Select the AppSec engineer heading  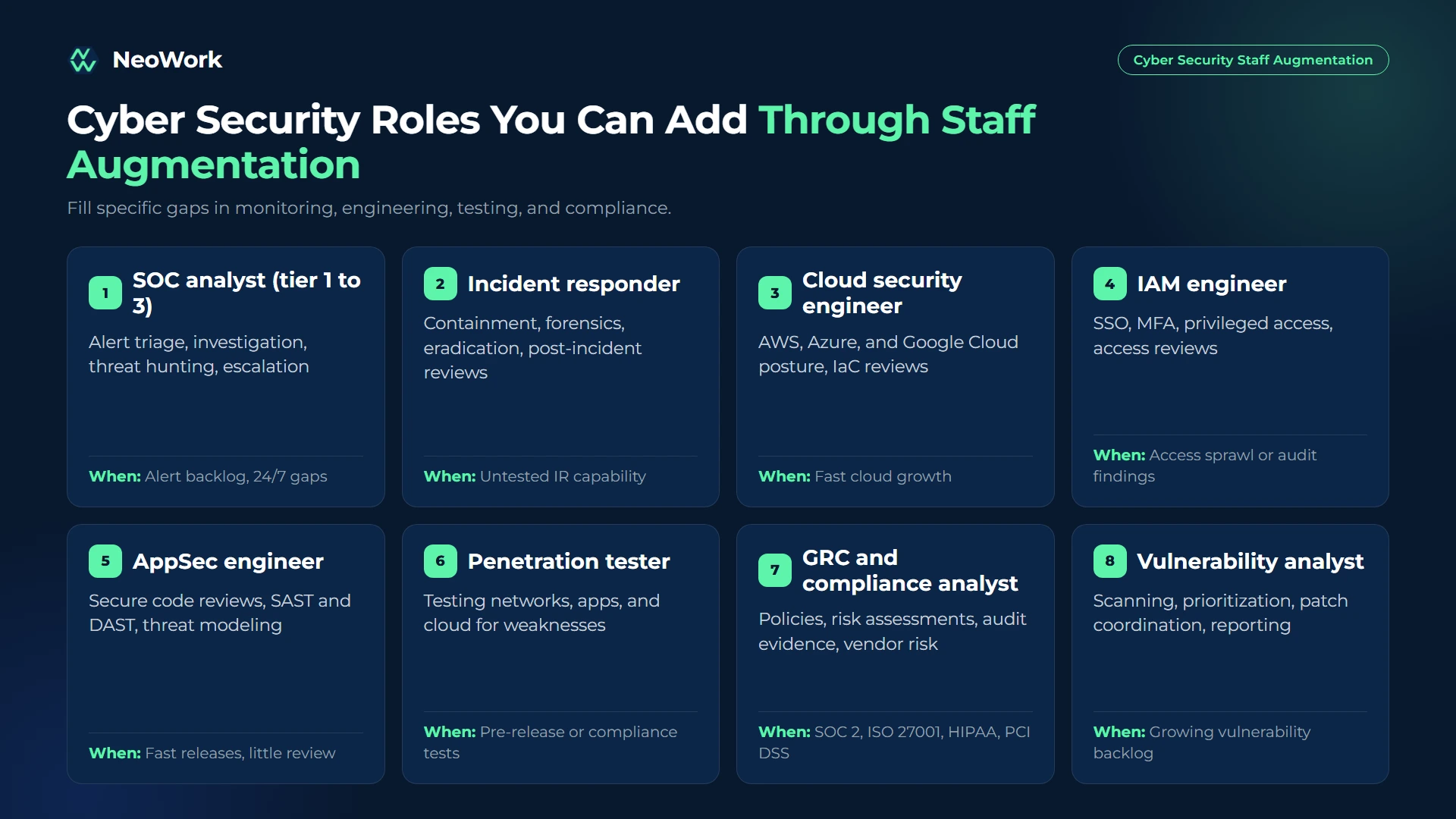pyautogui.click(x=228, y=561)
